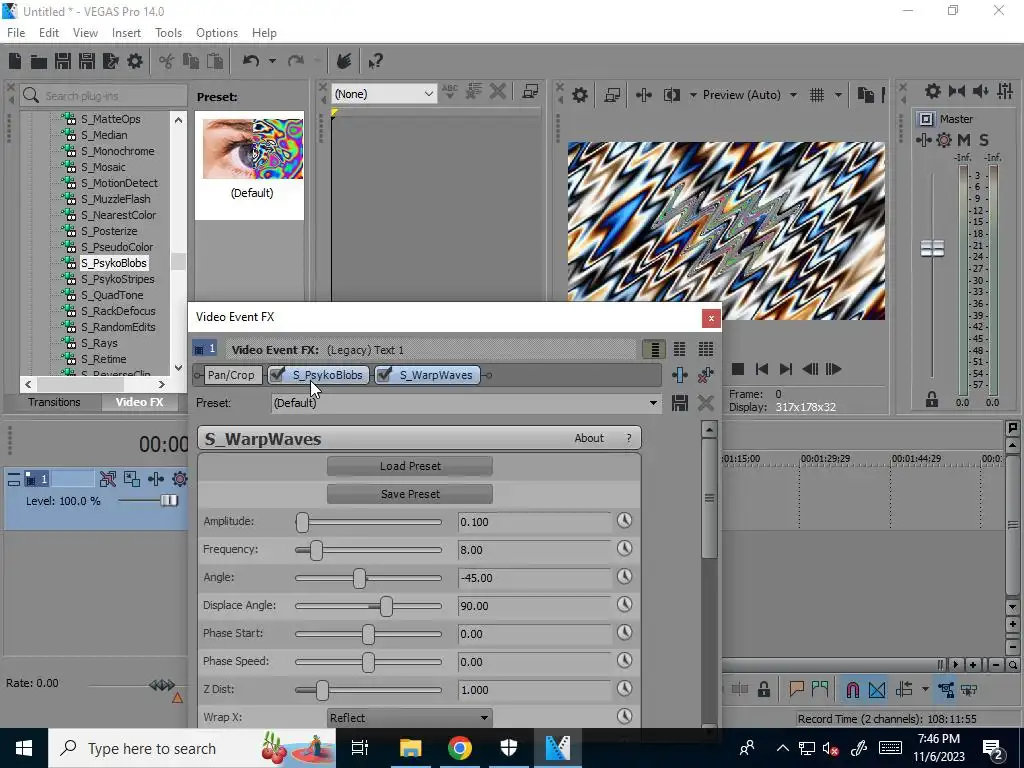Save preset using floppy disk icon
This screenshot has height=768, width=1024.
680,403
